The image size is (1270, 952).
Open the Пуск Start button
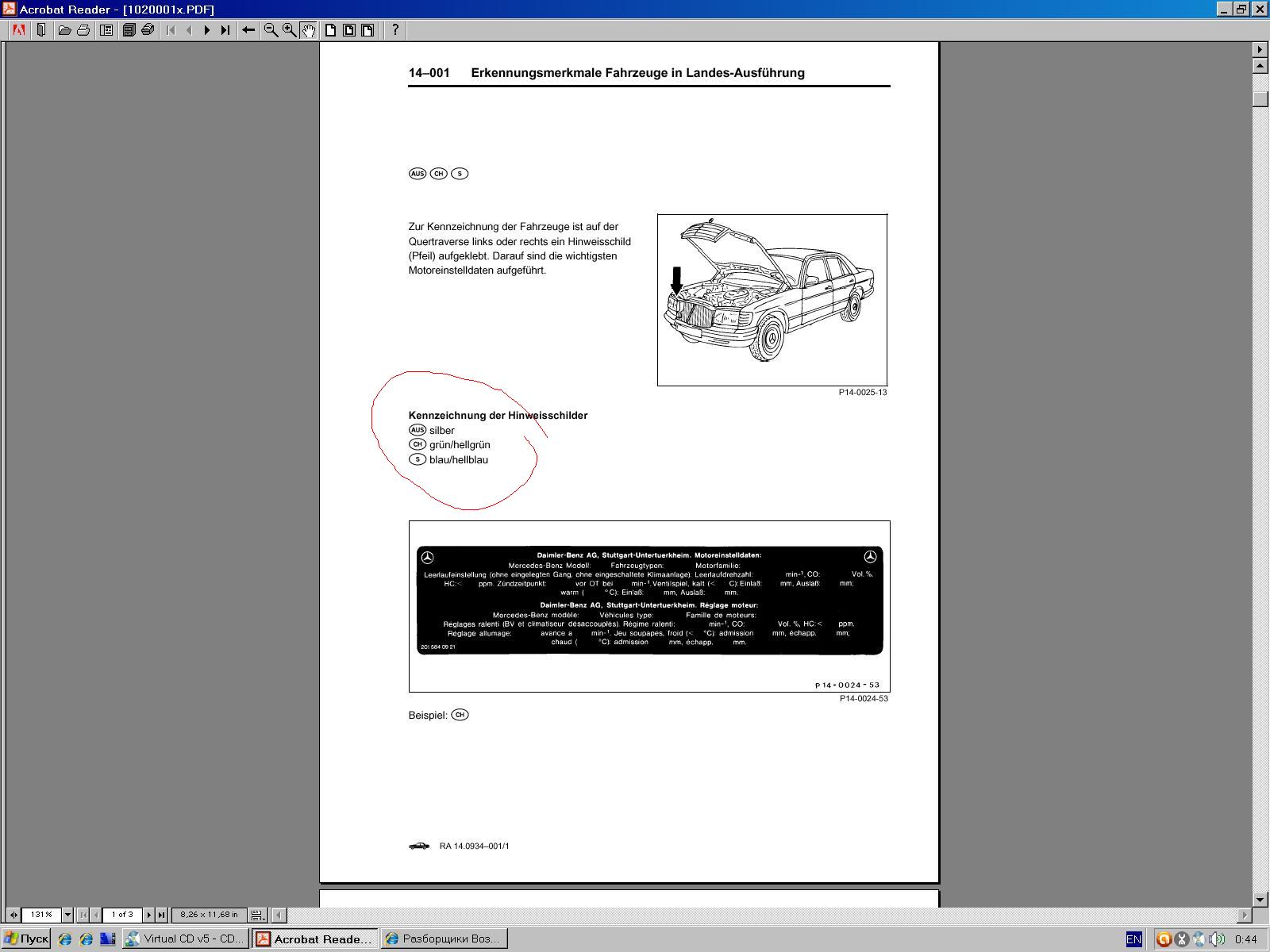[26, 939]
